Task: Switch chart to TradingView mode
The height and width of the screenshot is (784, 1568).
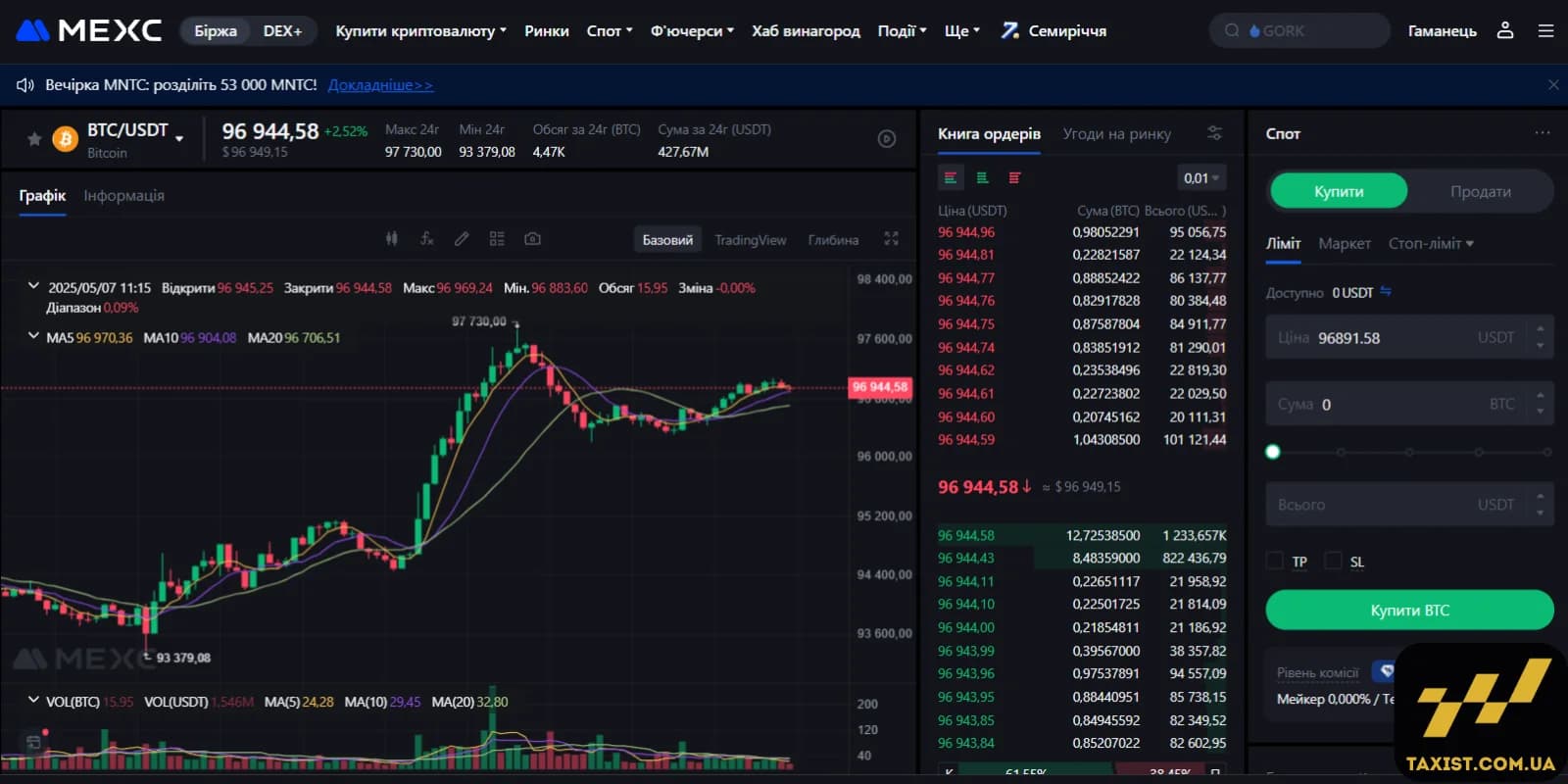Action: pos(750,239)
